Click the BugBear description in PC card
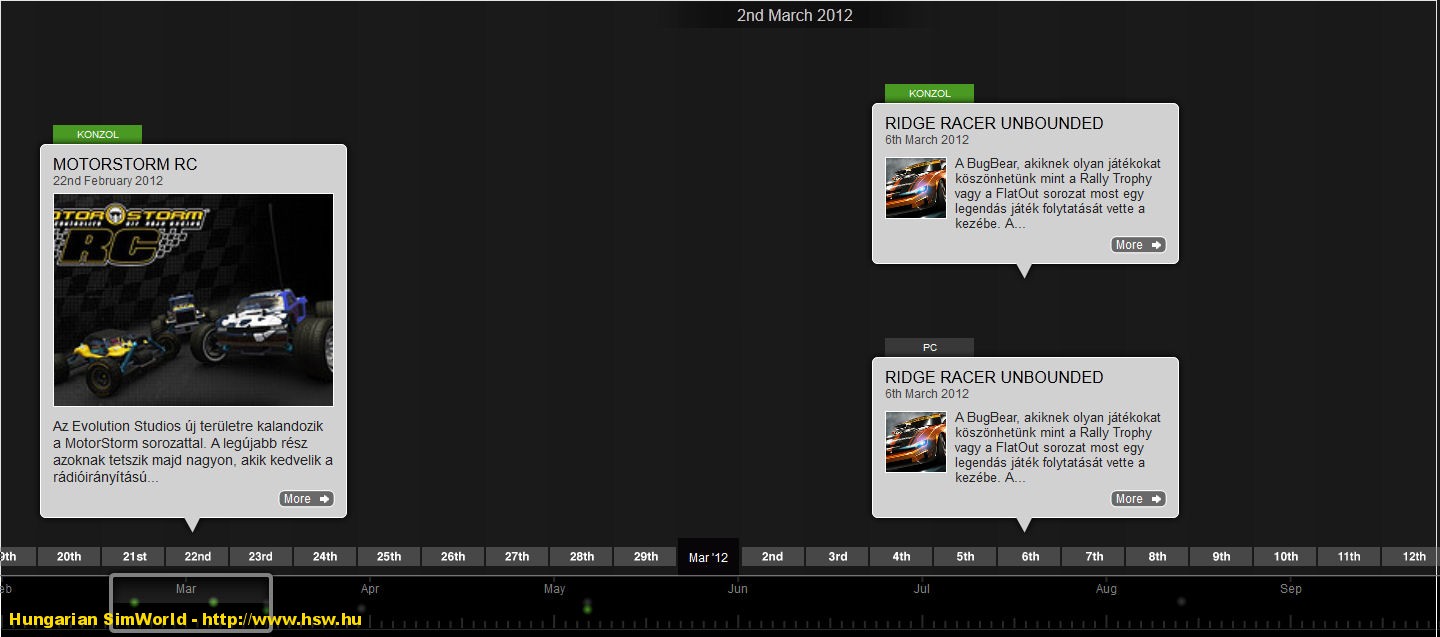The width and height of the screenshot is (1440, 637). click(1058, 448)
